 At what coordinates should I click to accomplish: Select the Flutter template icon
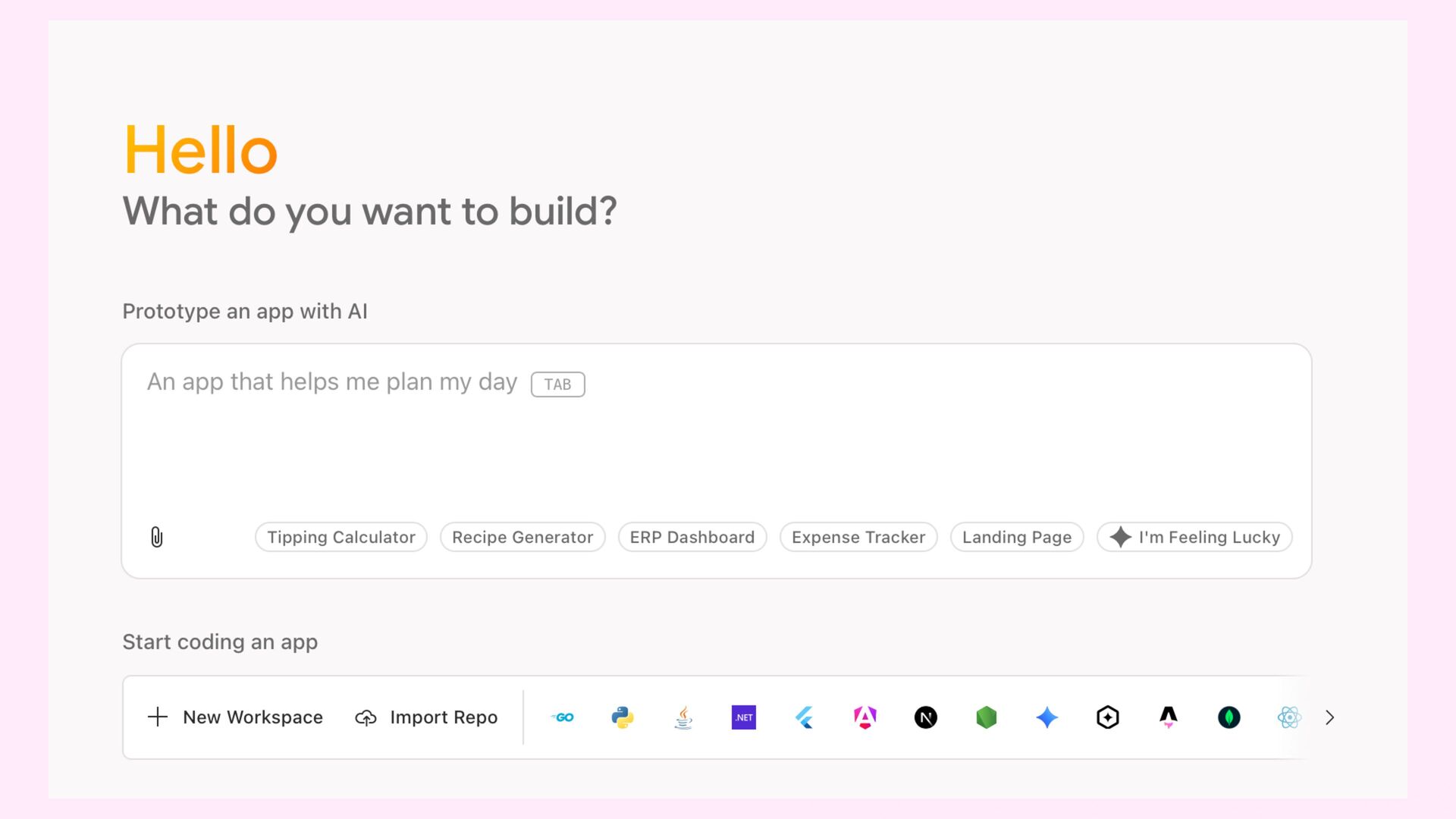pos(805,717)
